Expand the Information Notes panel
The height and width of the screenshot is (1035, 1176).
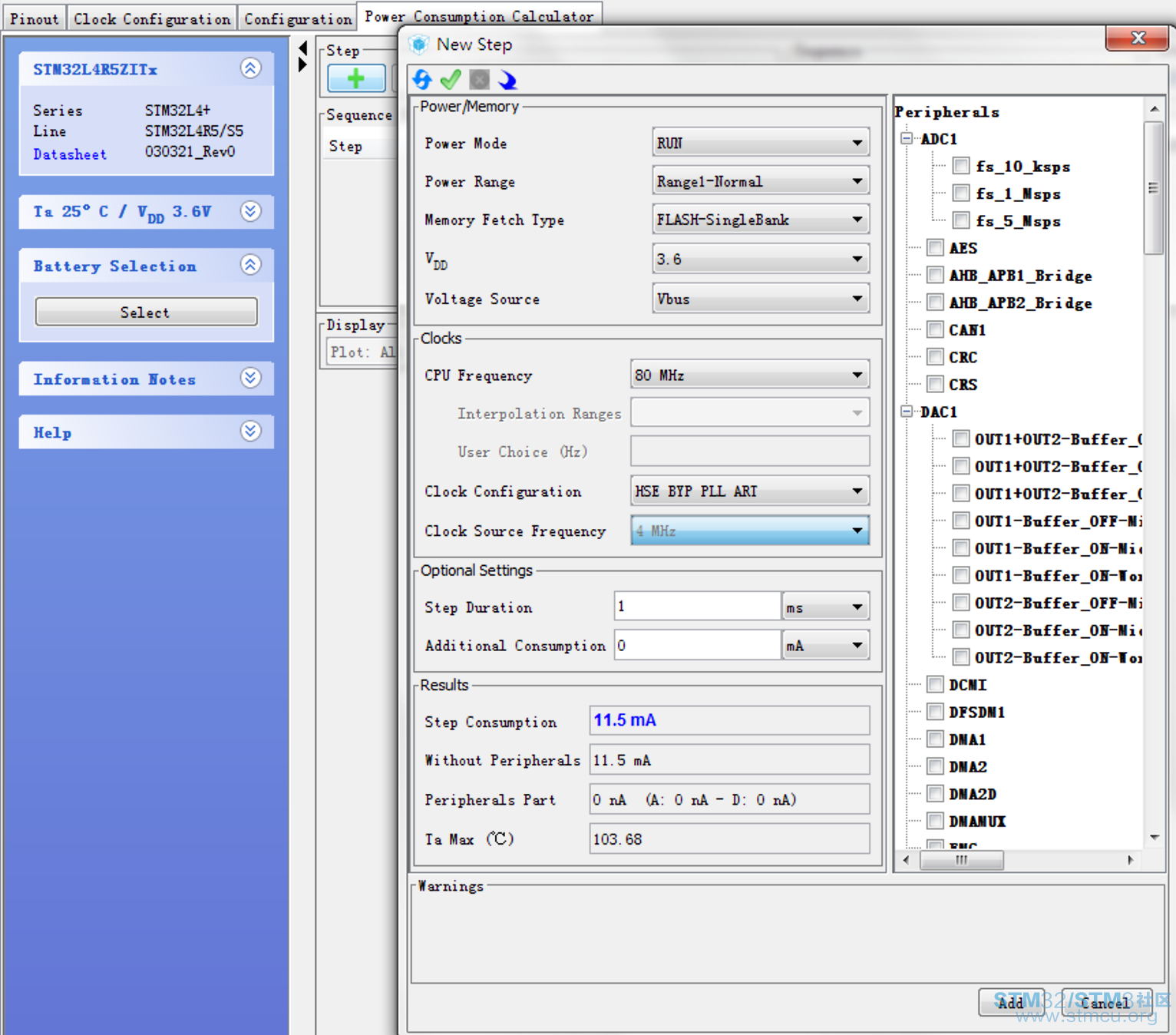tap(250, 378)
